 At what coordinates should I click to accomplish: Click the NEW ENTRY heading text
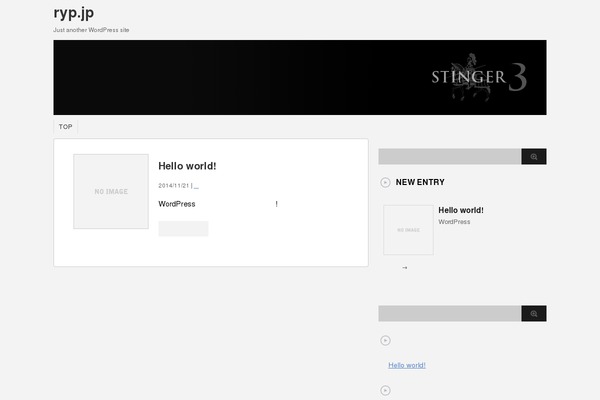point(420,182)
